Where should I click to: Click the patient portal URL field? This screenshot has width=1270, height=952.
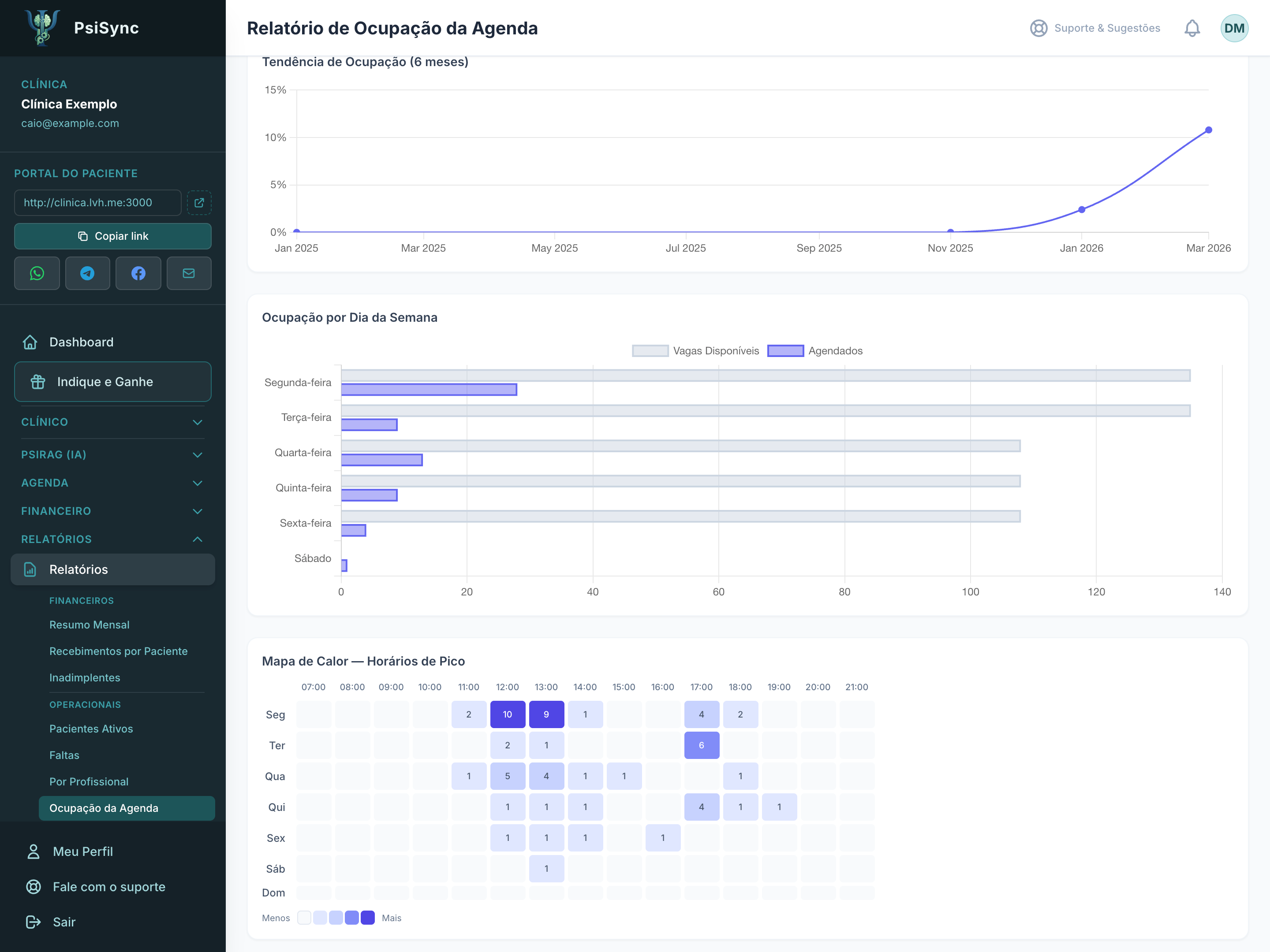click(97, 203)
